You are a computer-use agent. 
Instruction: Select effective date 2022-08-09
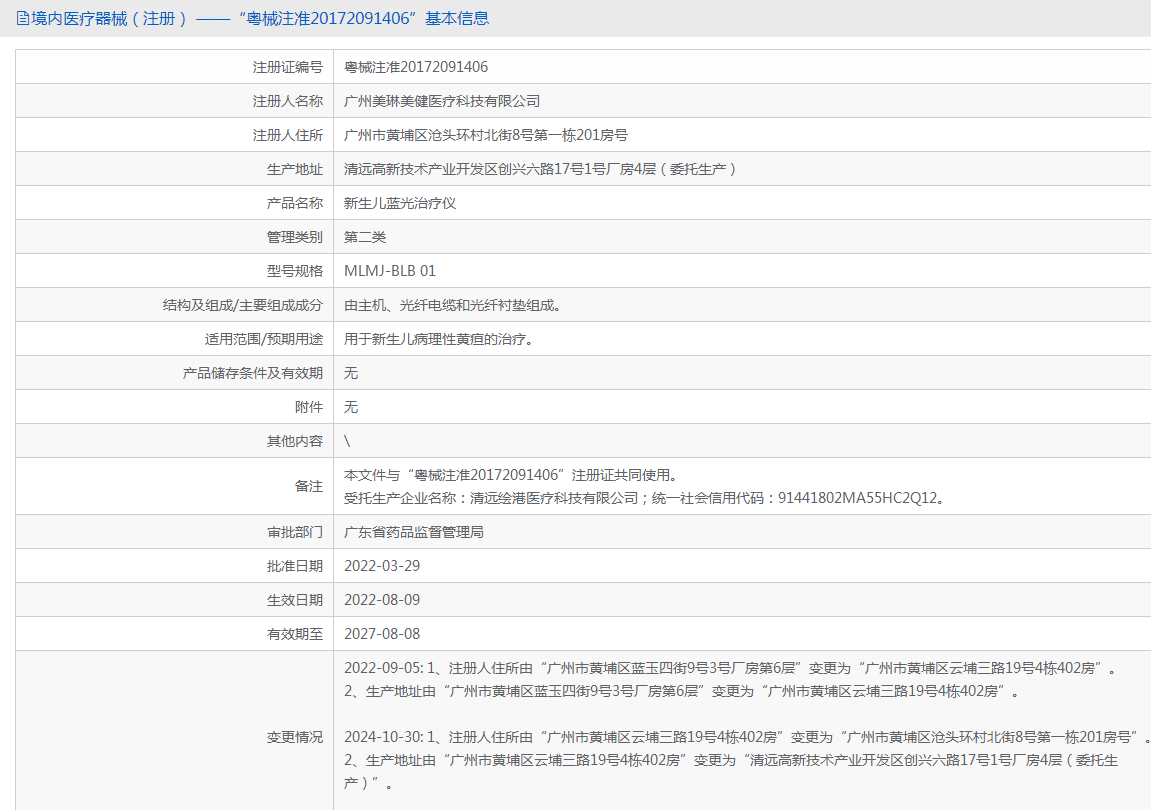coord(382,600)
